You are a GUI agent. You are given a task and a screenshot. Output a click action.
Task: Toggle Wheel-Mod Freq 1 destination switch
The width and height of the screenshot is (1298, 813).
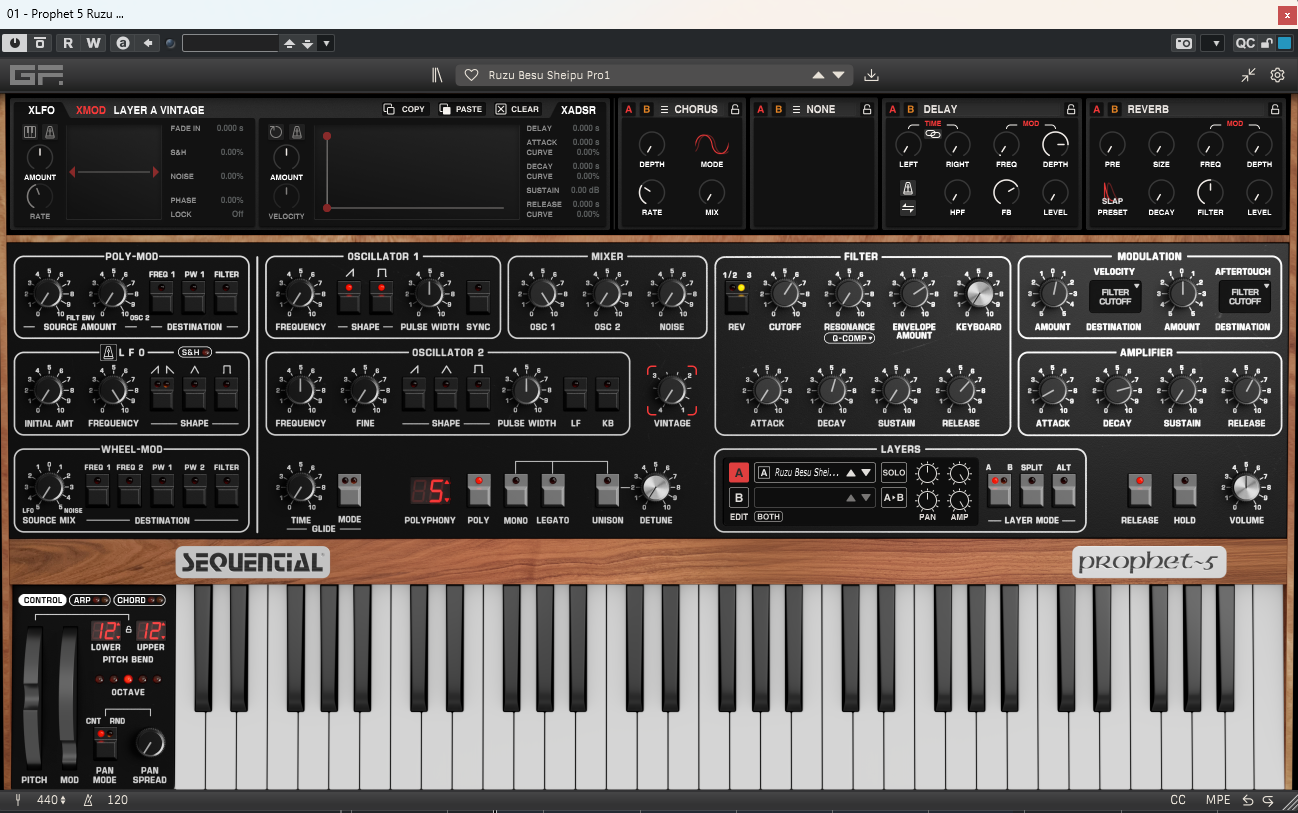tap(98, 491)
